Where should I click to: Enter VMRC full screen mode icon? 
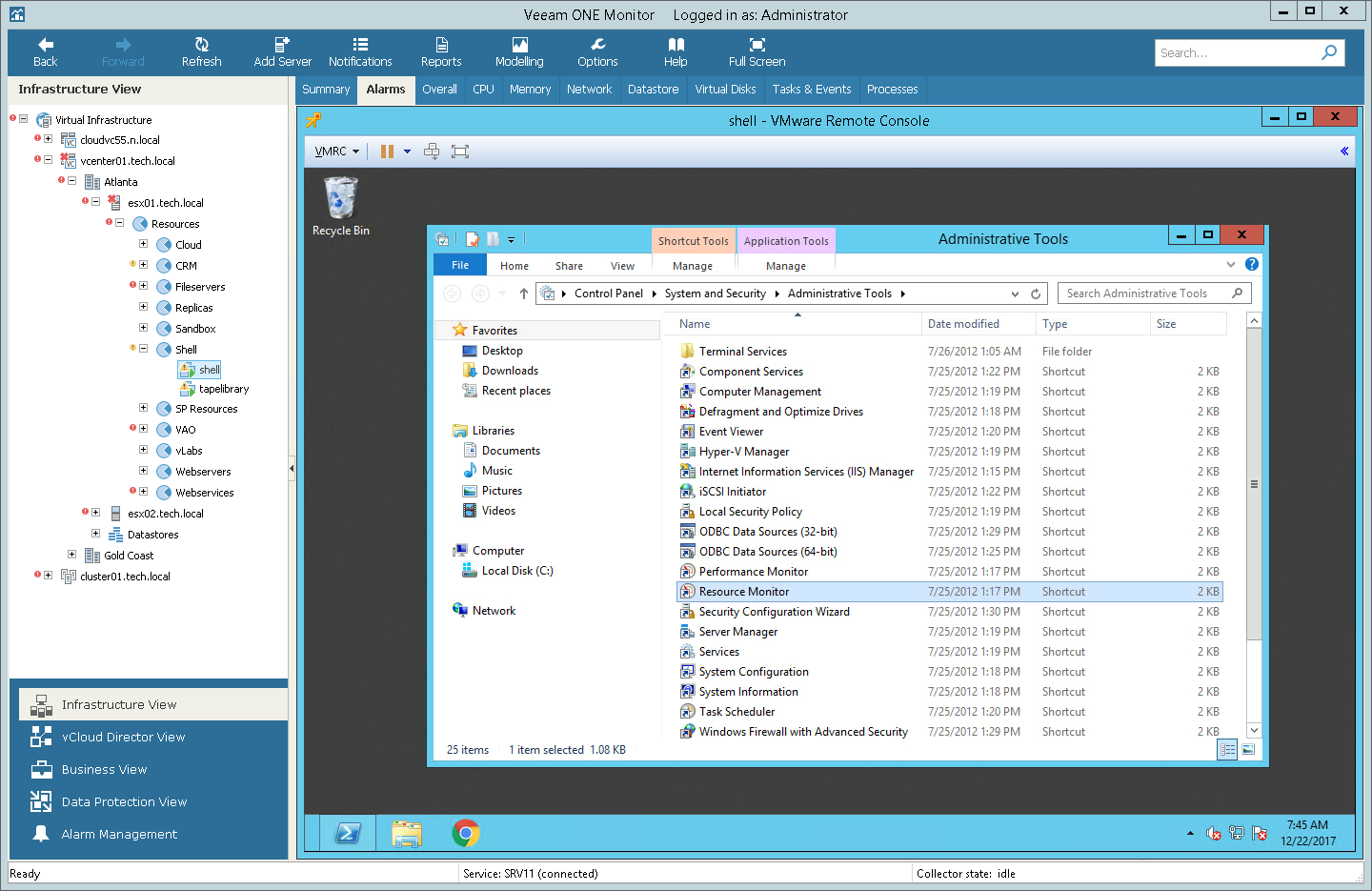(460, 152)
